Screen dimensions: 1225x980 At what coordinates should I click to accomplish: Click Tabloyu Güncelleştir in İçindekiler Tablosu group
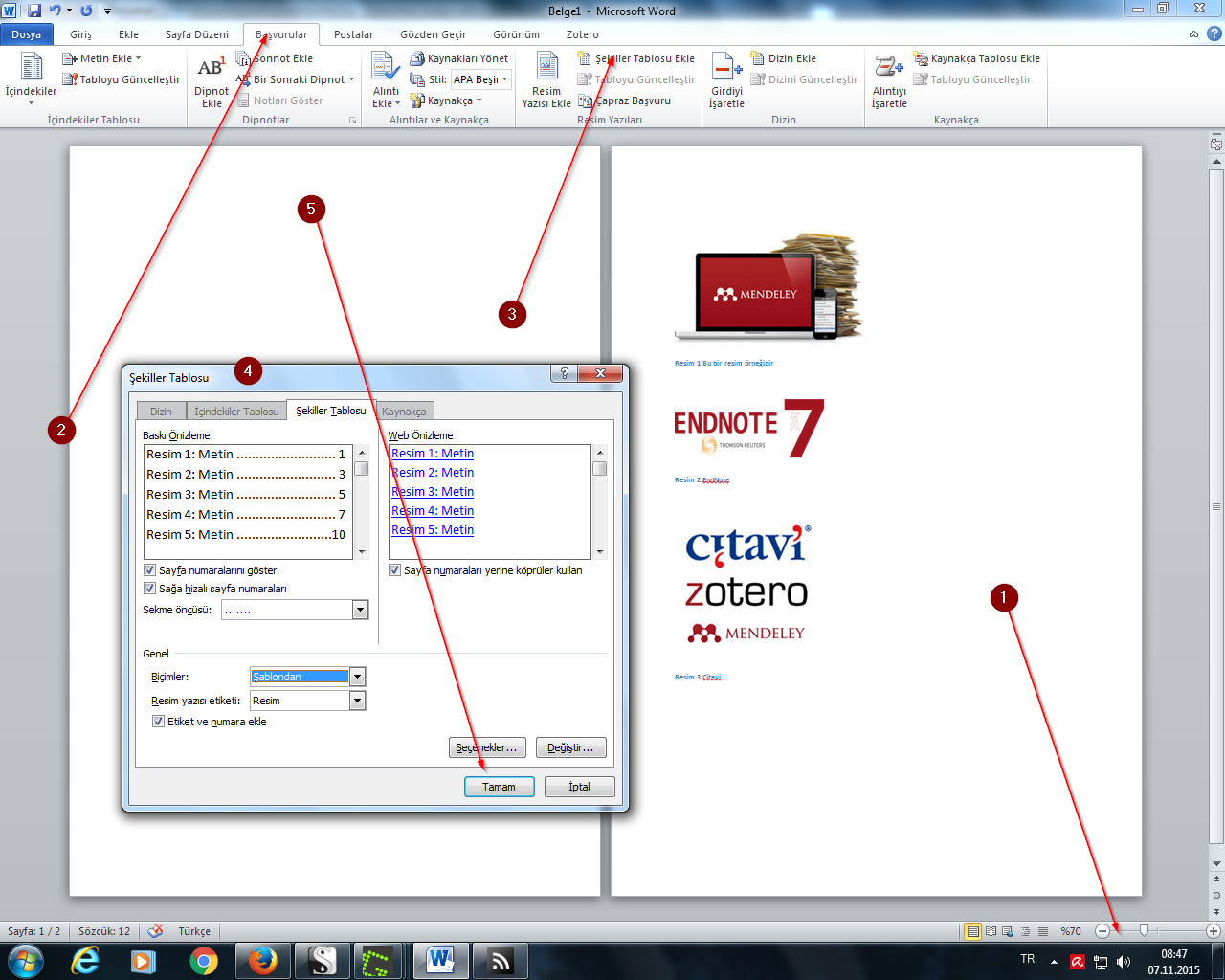tap(122, 79)
